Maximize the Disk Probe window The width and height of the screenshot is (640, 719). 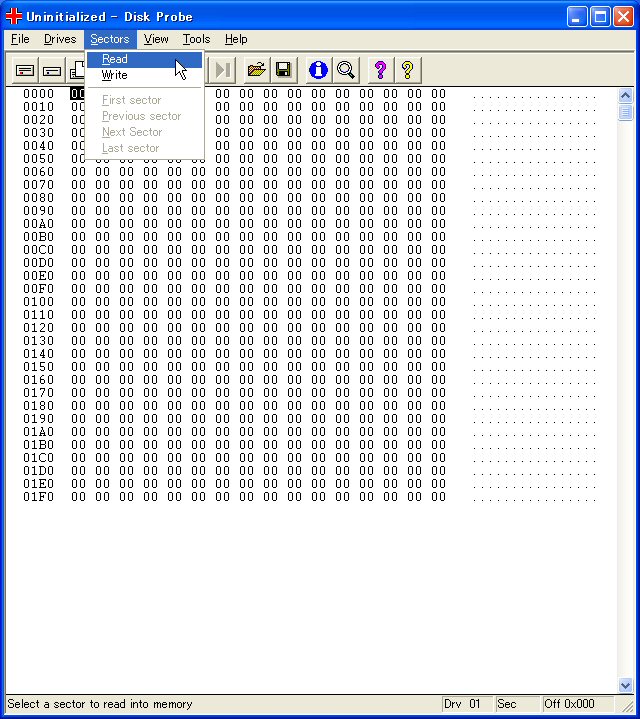(600, 17)
